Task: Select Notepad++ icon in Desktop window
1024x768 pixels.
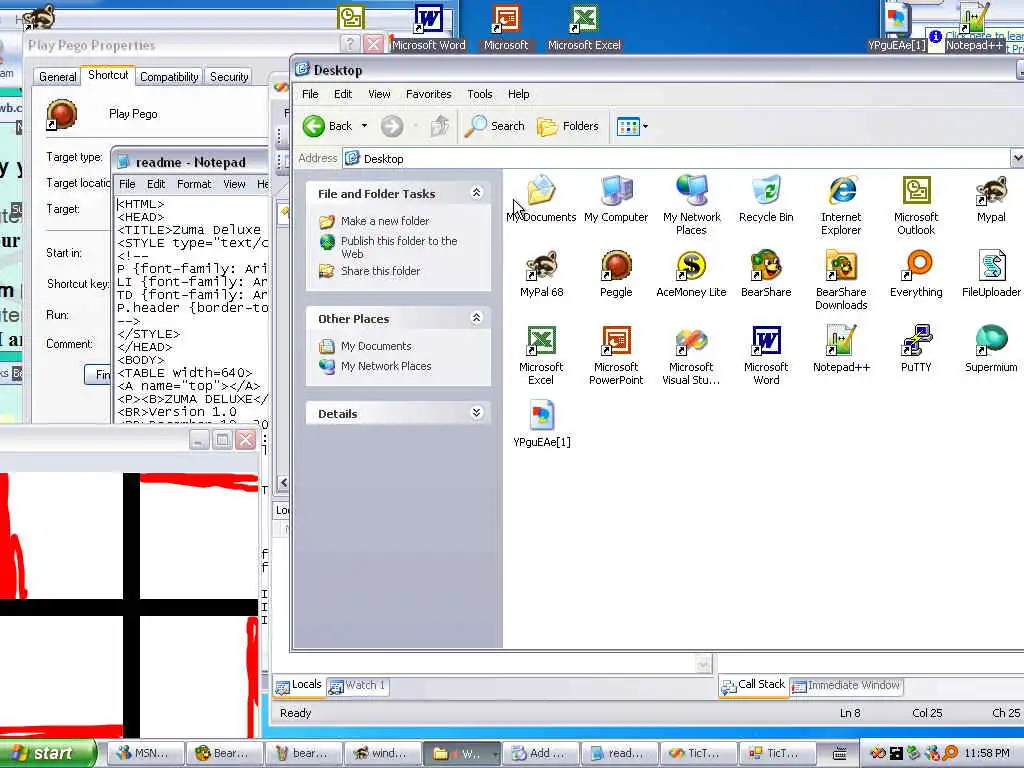Action: click(x=841, y=349)
